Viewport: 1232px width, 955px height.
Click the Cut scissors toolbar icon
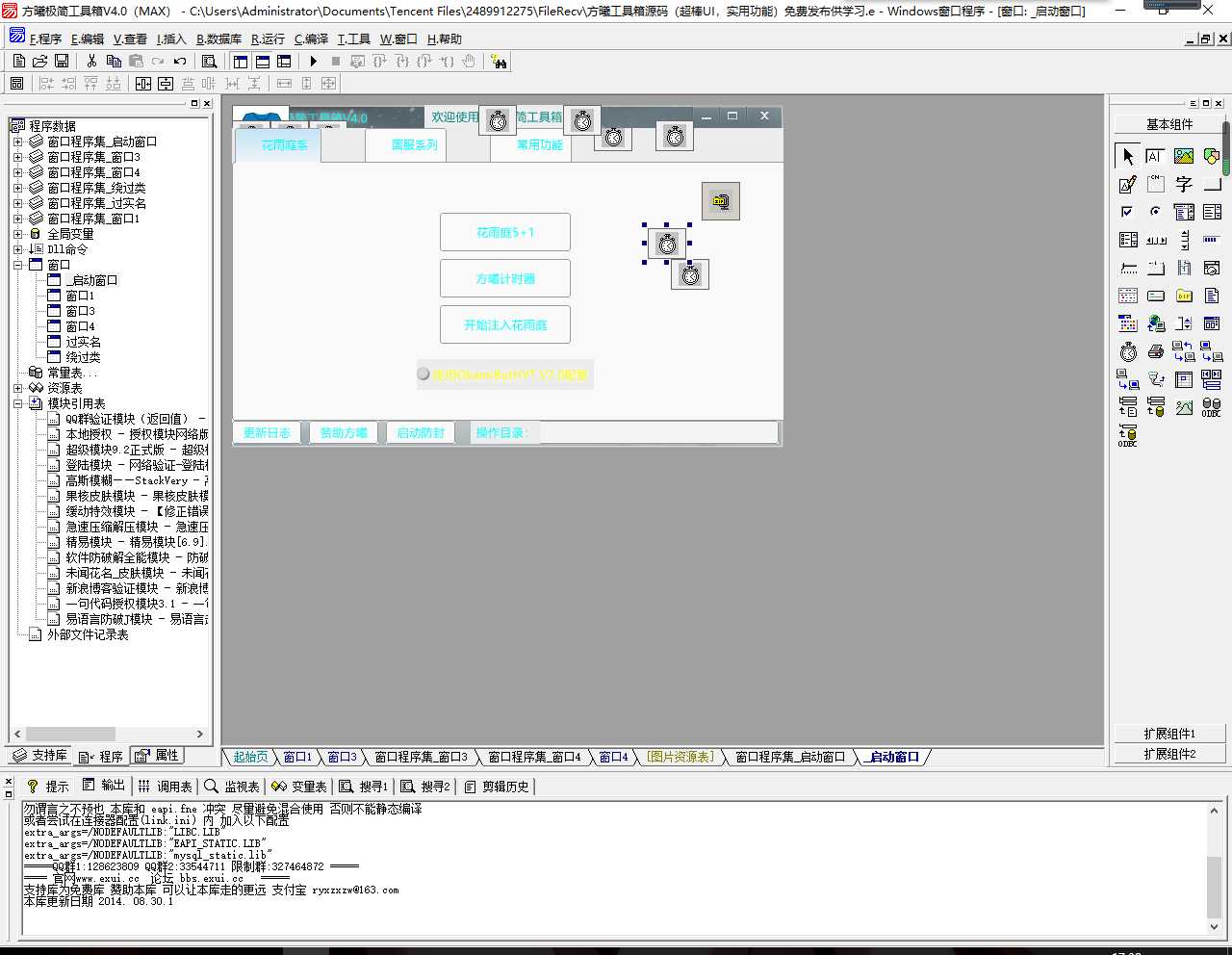tap(91, 61)
